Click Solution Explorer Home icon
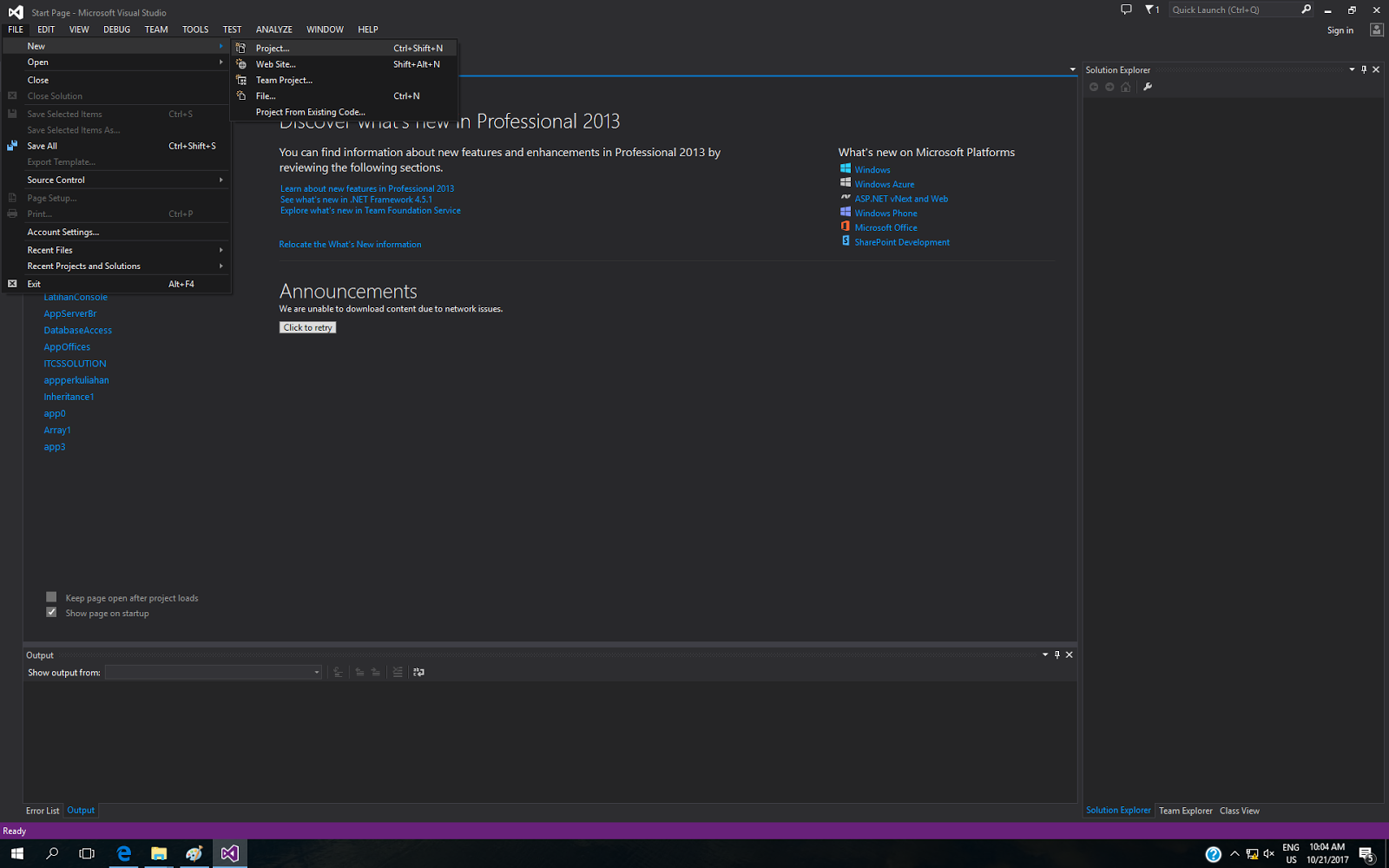This screenshot has height=868, width=1389. pos(1126,87)
